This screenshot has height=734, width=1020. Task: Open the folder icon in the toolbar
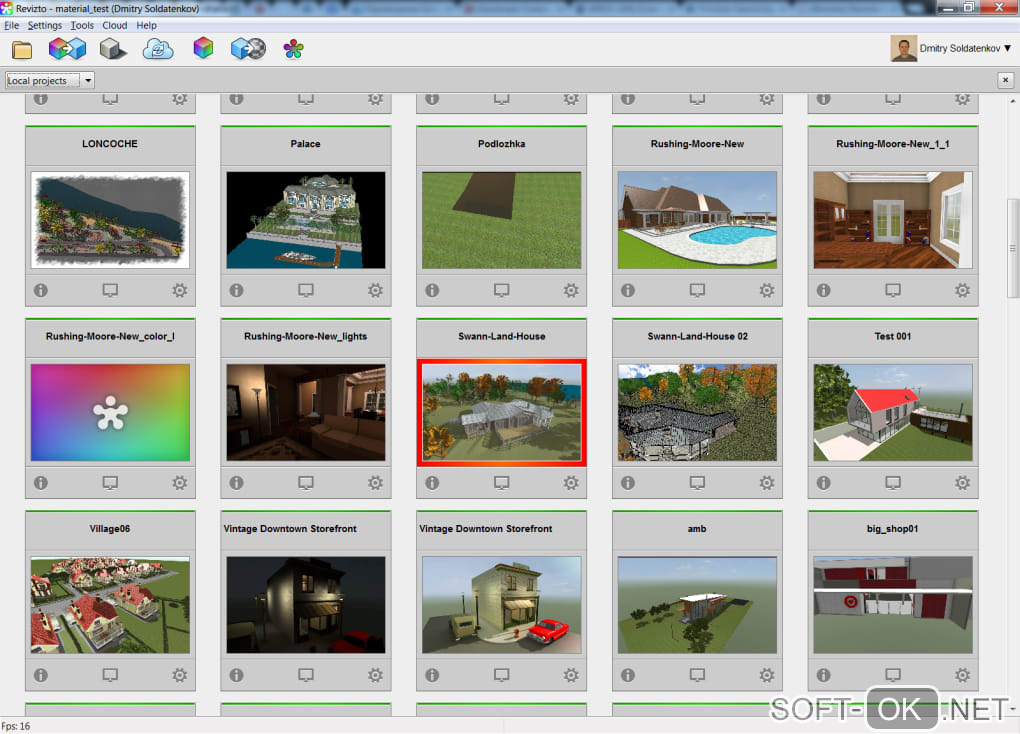pyautogui.click(x=21, y=49)
